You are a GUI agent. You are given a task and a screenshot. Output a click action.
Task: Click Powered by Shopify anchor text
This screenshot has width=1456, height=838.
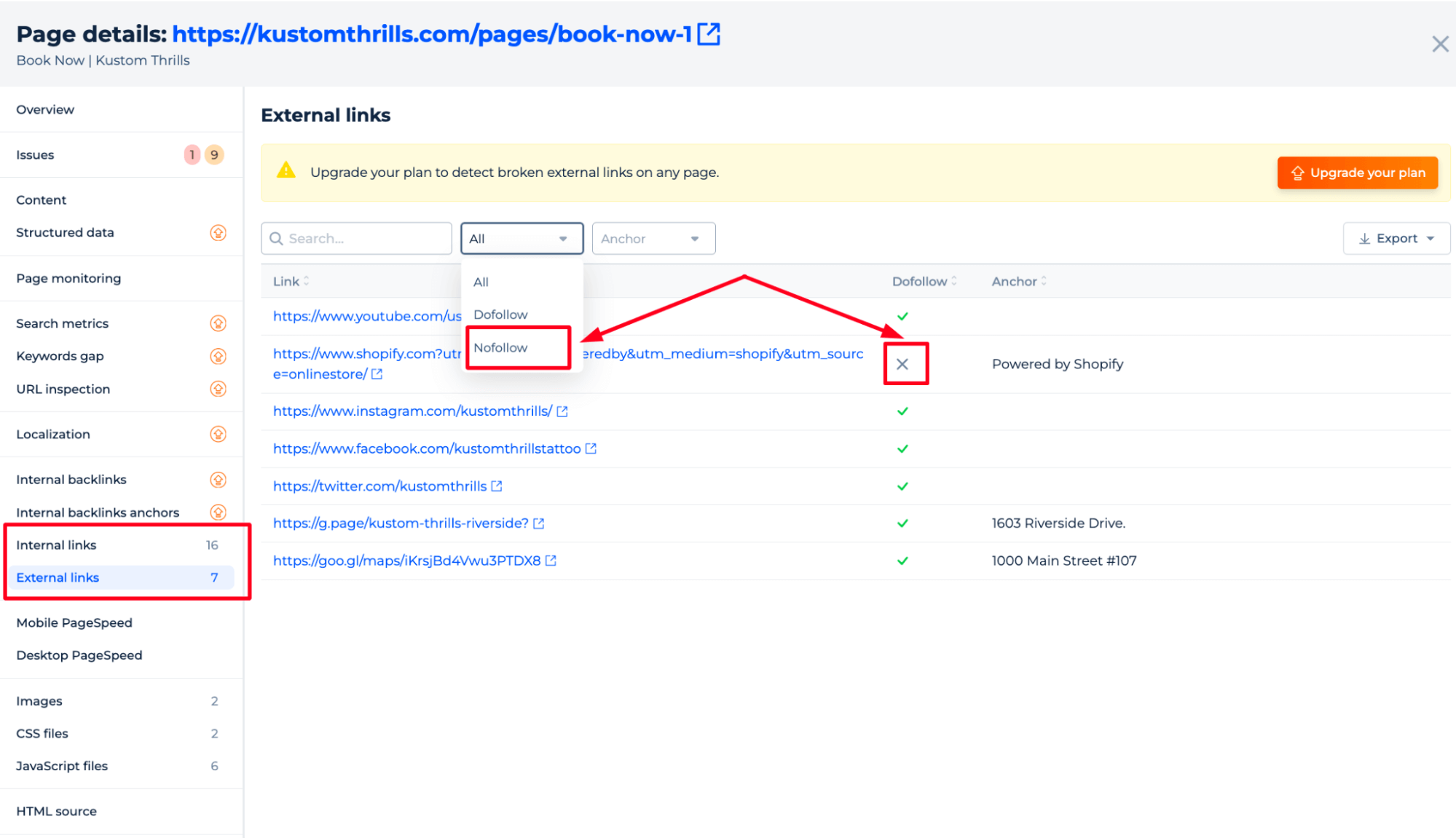(x=1058, y=364)
